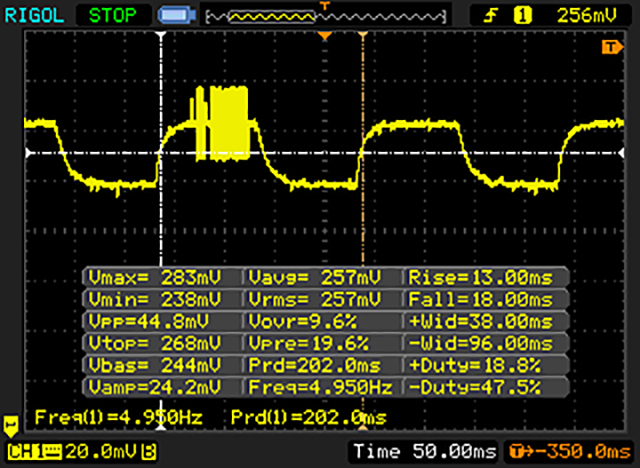Select the Time 50.00ms timebase readout
The height and width of the screenshot is (468, 640).
(424, 451)
